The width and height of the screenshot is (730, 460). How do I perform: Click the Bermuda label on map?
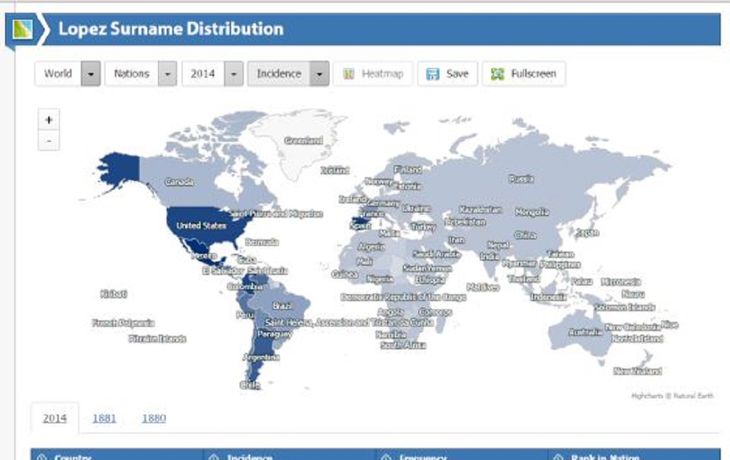click(x=262, y=242)
